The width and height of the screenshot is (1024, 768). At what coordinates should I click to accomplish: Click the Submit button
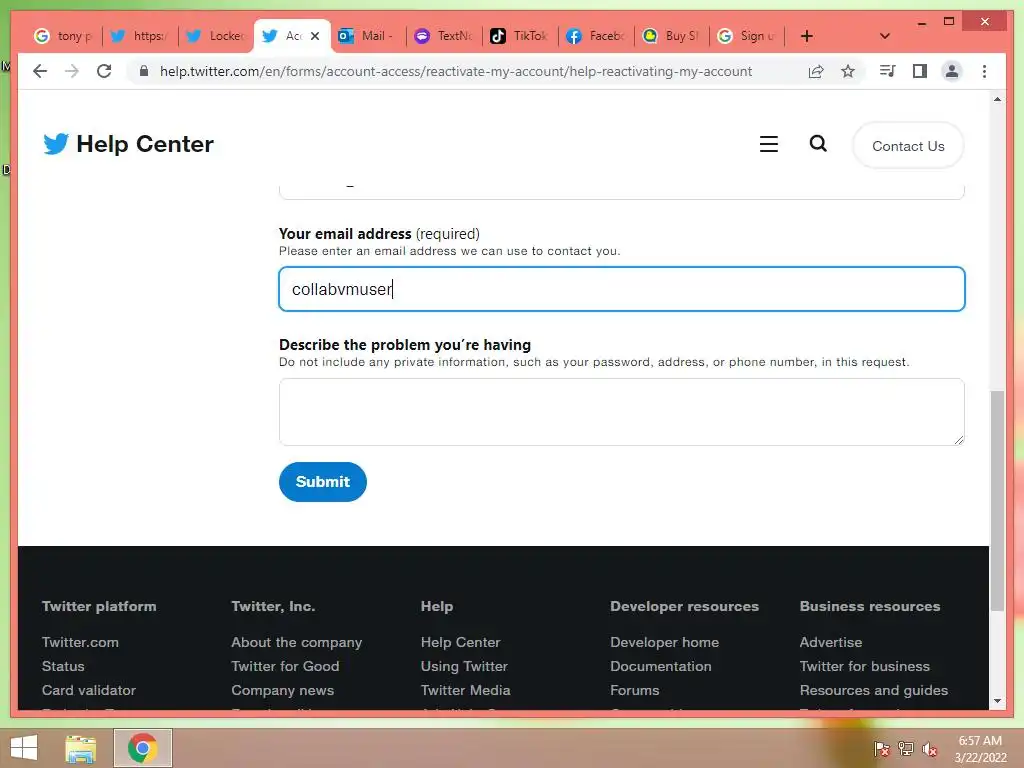click(323, 482)
